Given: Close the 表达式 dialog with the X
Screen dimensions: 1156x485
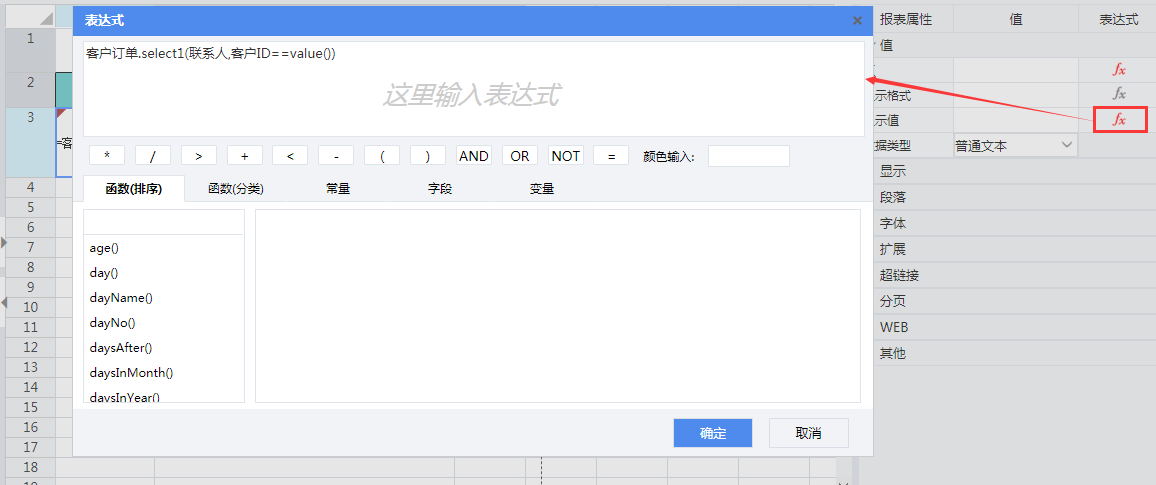Looking at the screenshot, I should [857, 20].
